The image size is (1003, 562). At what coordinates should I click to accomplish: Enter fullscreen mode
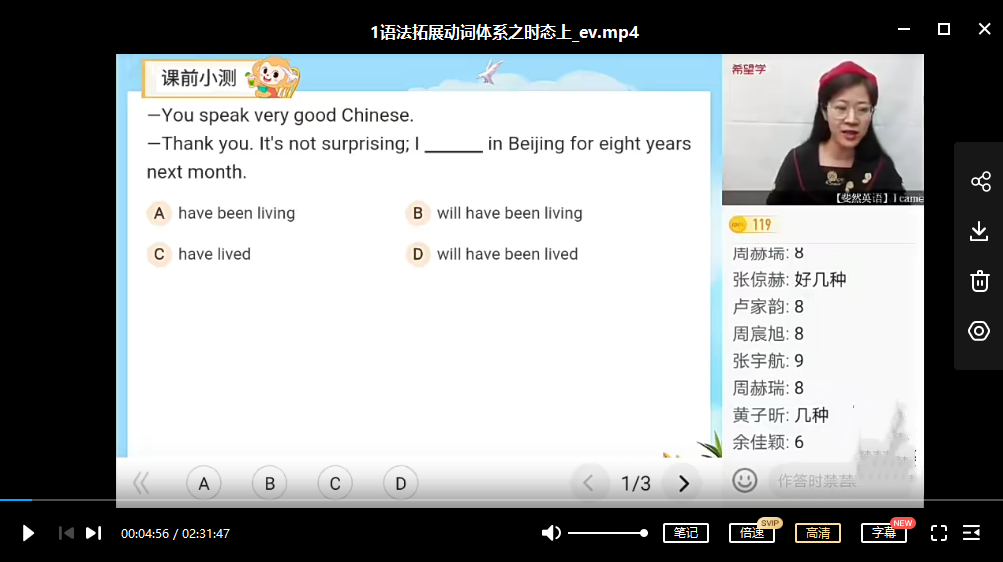(x=938, y=533)
